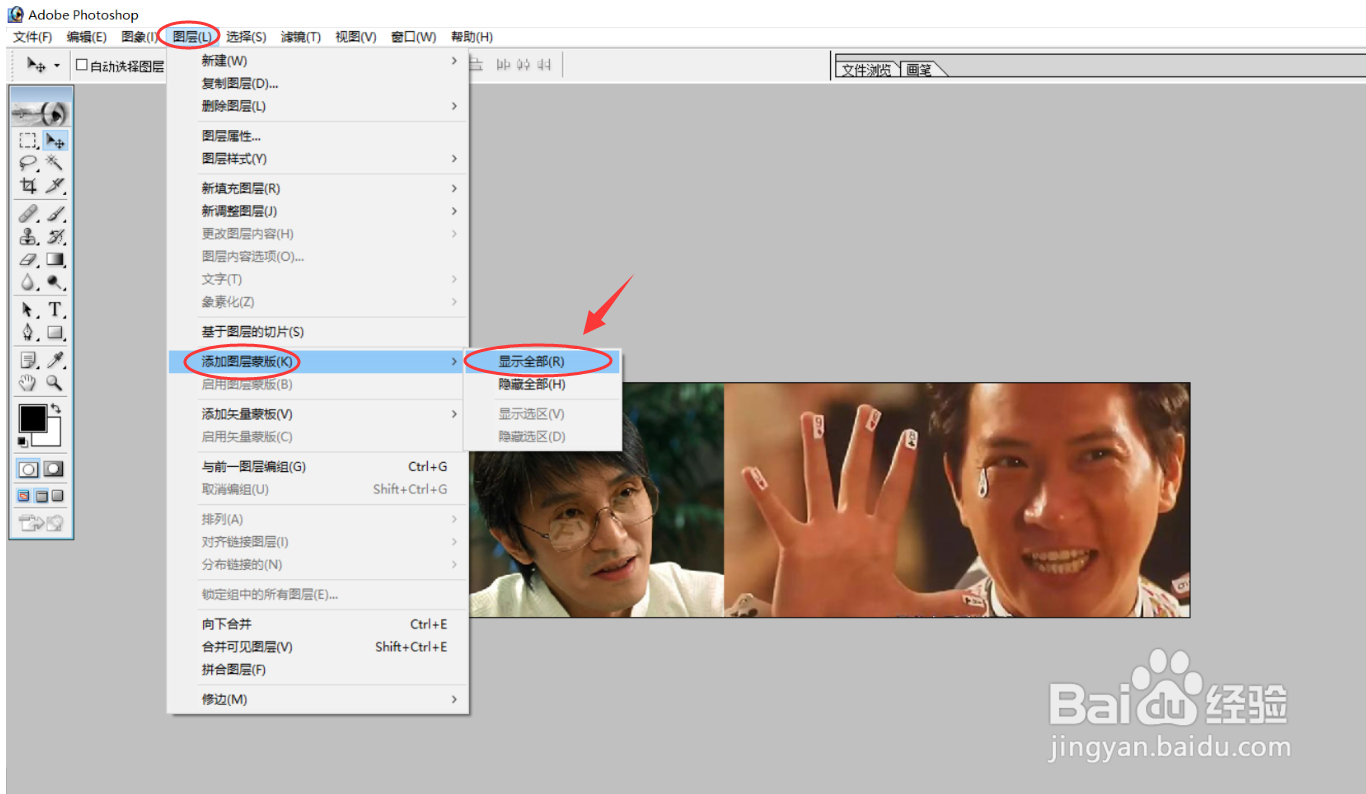This screenshot has height=794, width=1366.
Task: Select the Crop tool
Action: pos(28,186)
